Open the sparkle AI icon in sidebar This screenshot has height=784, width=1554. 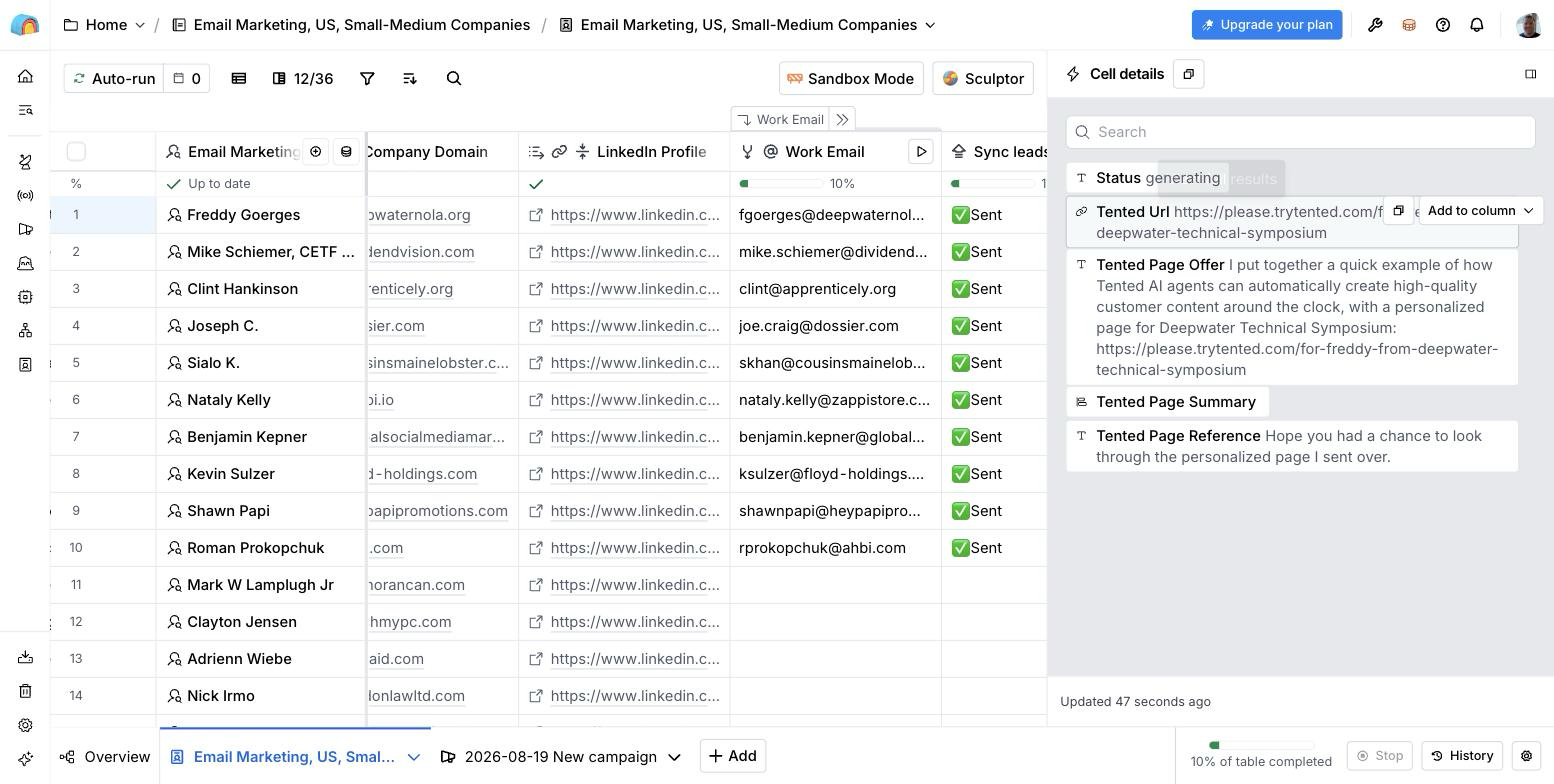coord(26,759)
